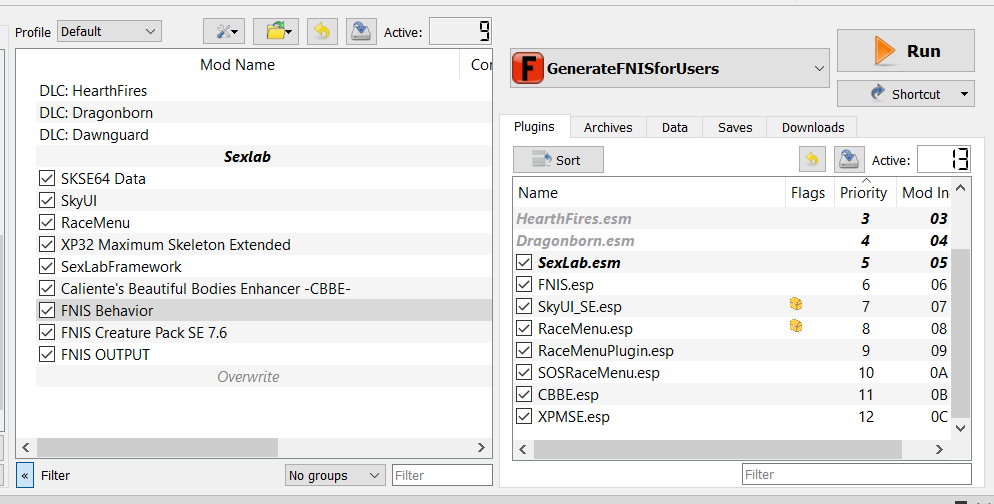Uncheck SKSE64 Data mod

47,178
